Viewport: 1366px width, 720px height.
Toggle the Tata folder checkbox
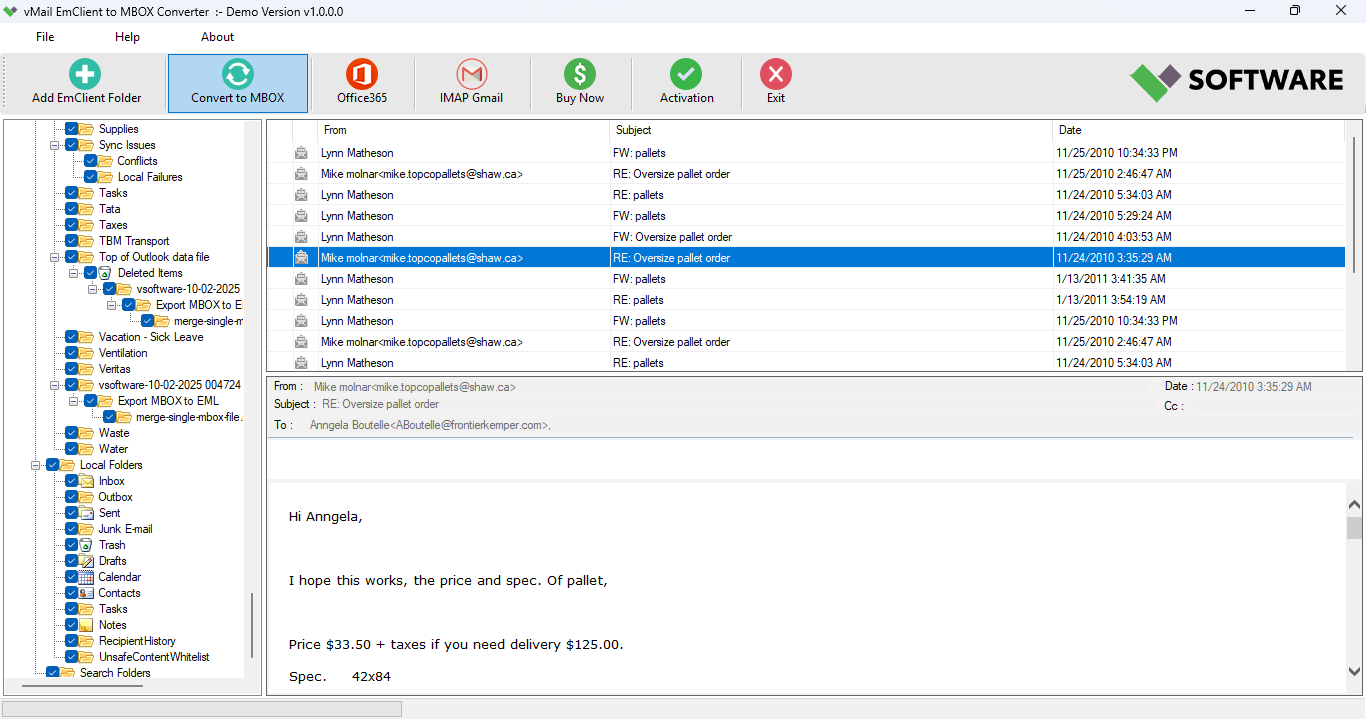72,209
